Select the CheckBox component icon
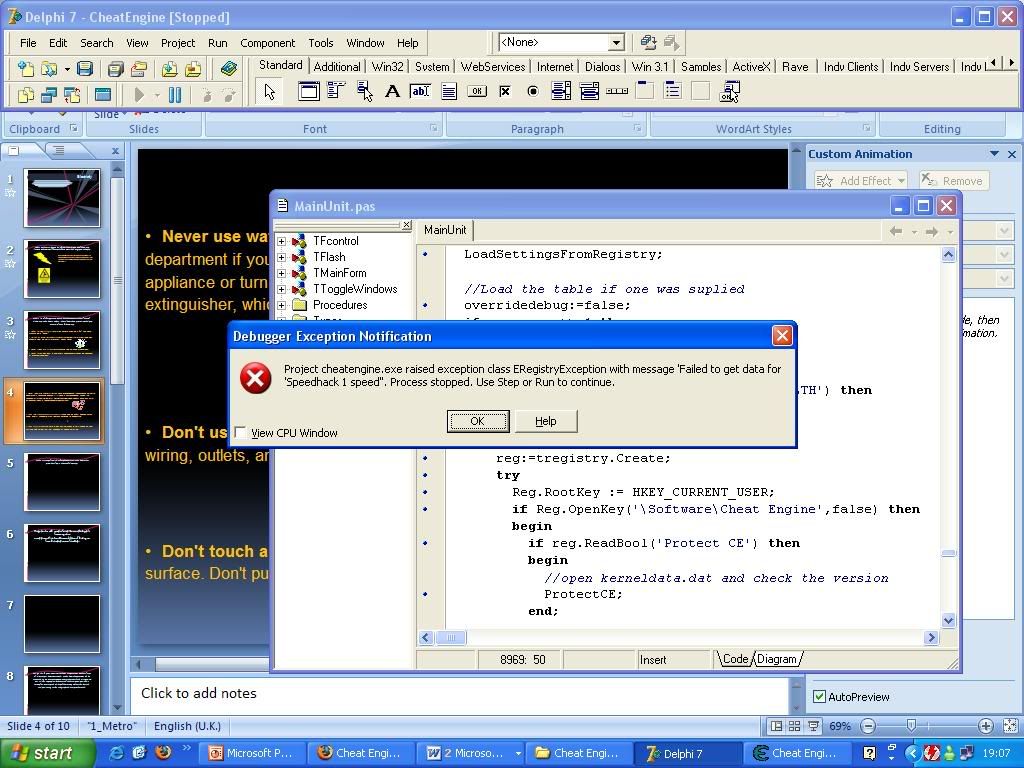 (x=505, y=91)
